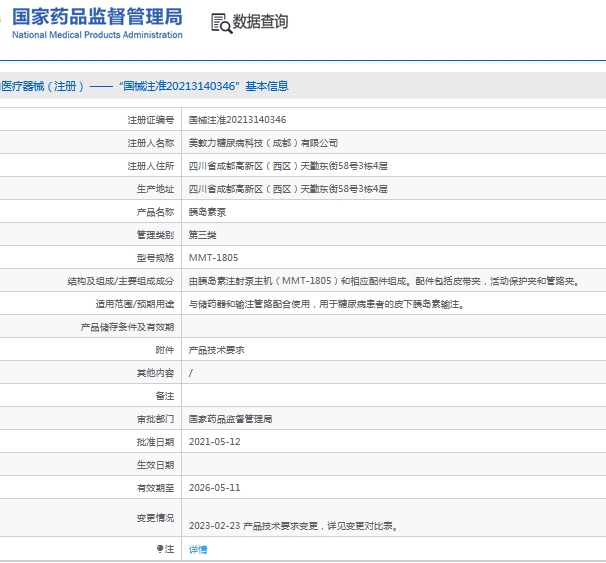Click management class value 第三类
The image size is (606, 563).
pyautogui.click(x=203, y=235)
